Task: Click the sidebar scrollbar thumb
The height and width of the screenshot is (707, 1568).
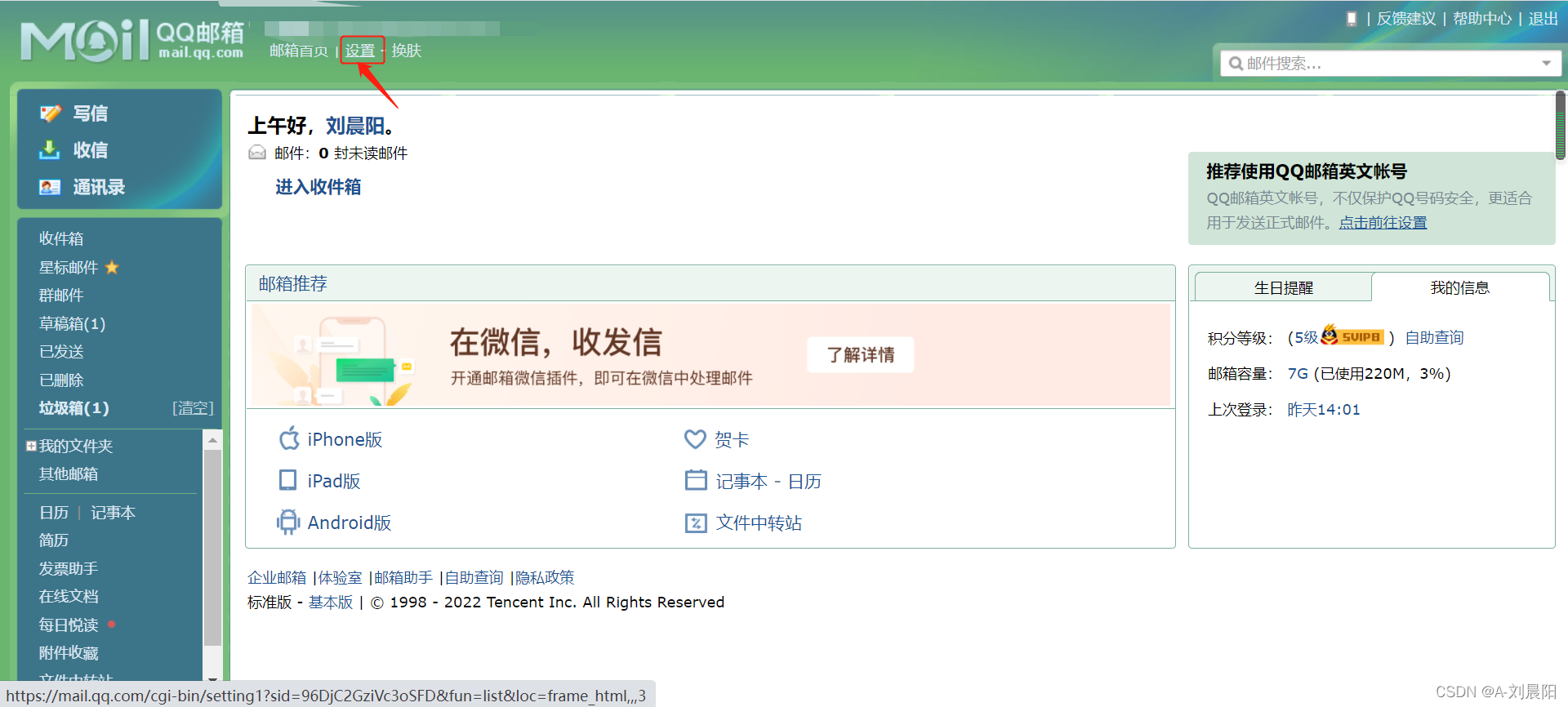Action: pos(212,548)
